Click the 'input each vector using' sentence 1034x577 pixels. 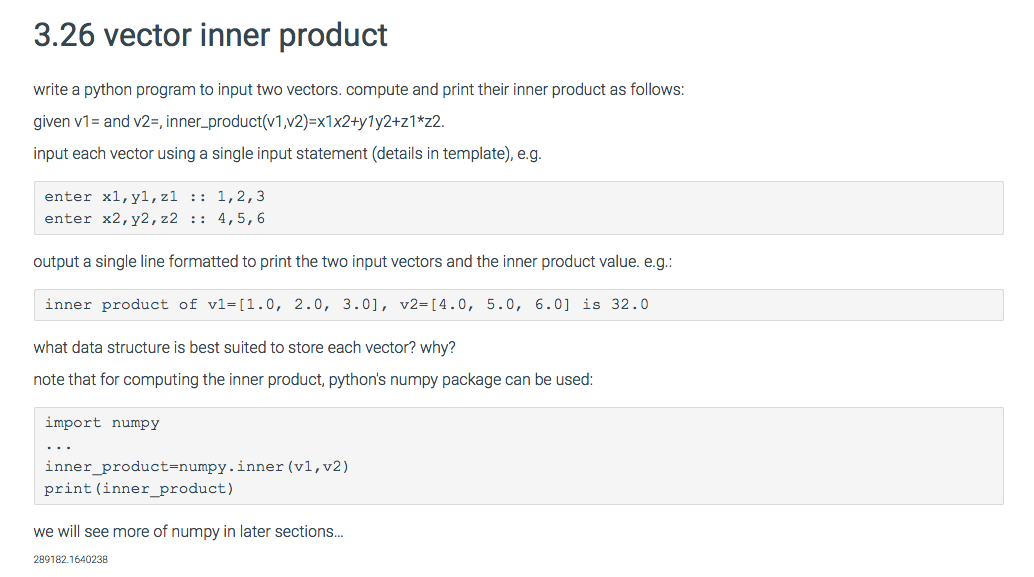(287, 154)
